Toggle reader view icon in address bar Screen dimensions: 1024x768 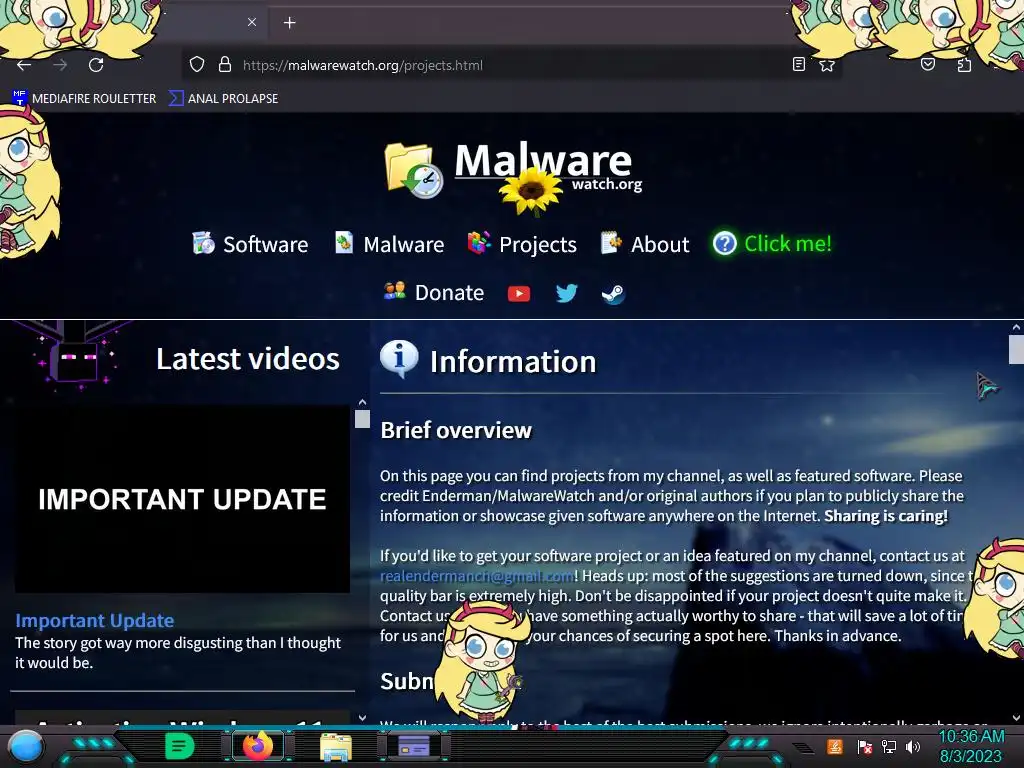click(798, 64)
